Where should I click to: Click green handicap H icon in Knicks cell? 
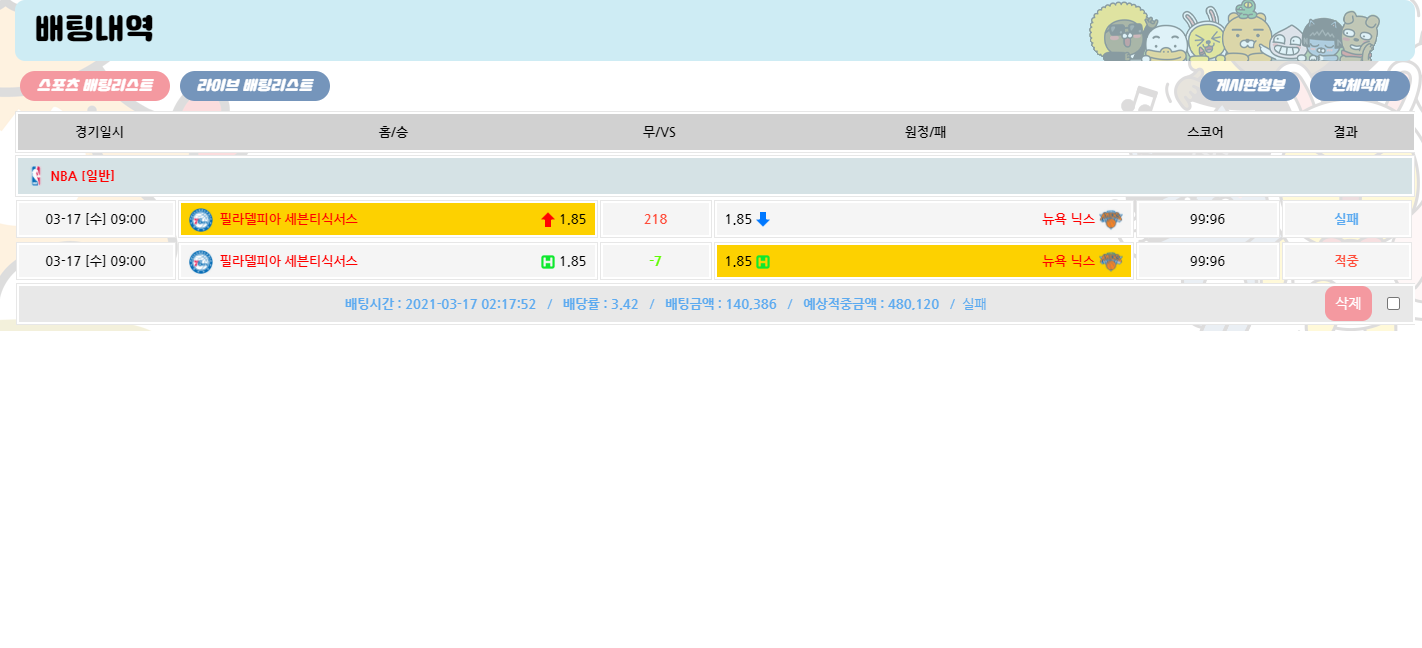(763, 262)
